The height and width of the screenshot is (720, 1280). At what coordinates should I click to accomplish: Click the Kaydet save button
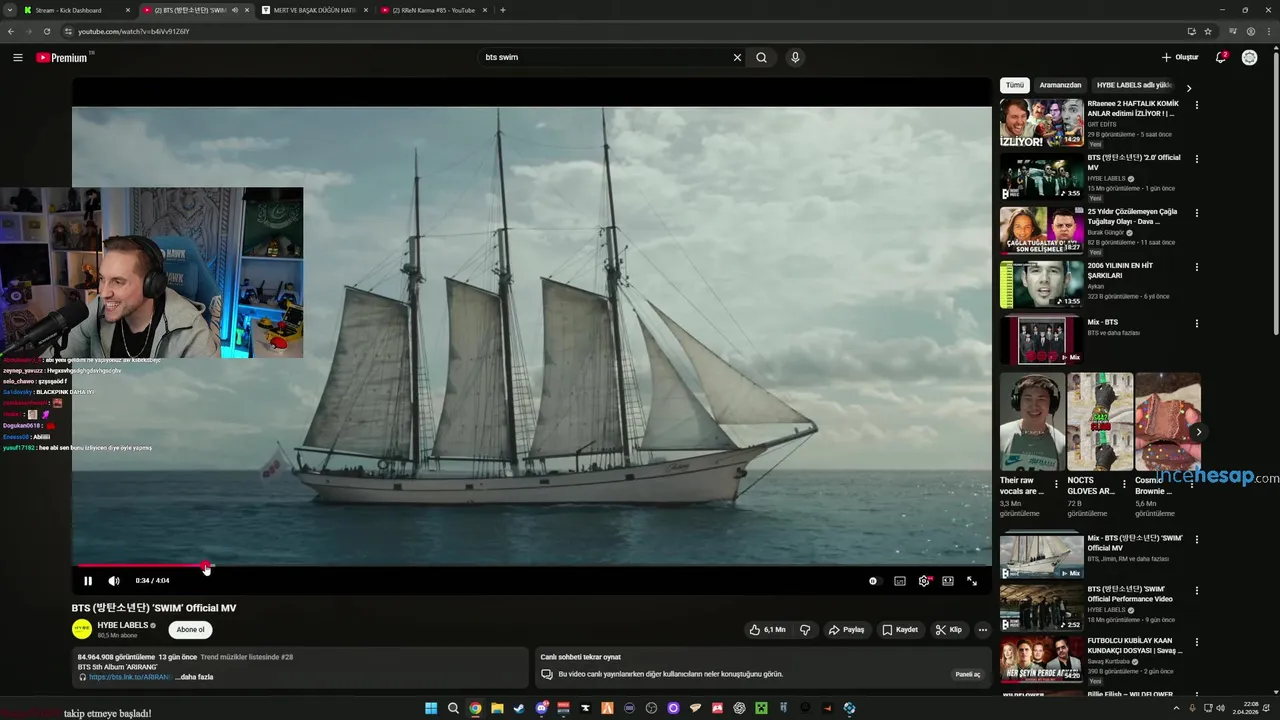[900, 630]
